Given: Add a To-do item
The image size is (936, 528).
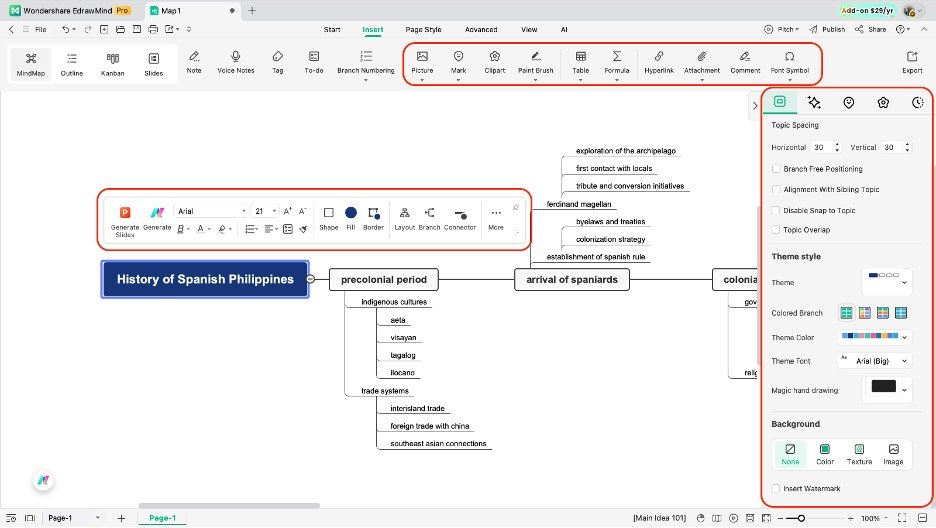Looking at the screenshot, I should [x=314, y=62].
